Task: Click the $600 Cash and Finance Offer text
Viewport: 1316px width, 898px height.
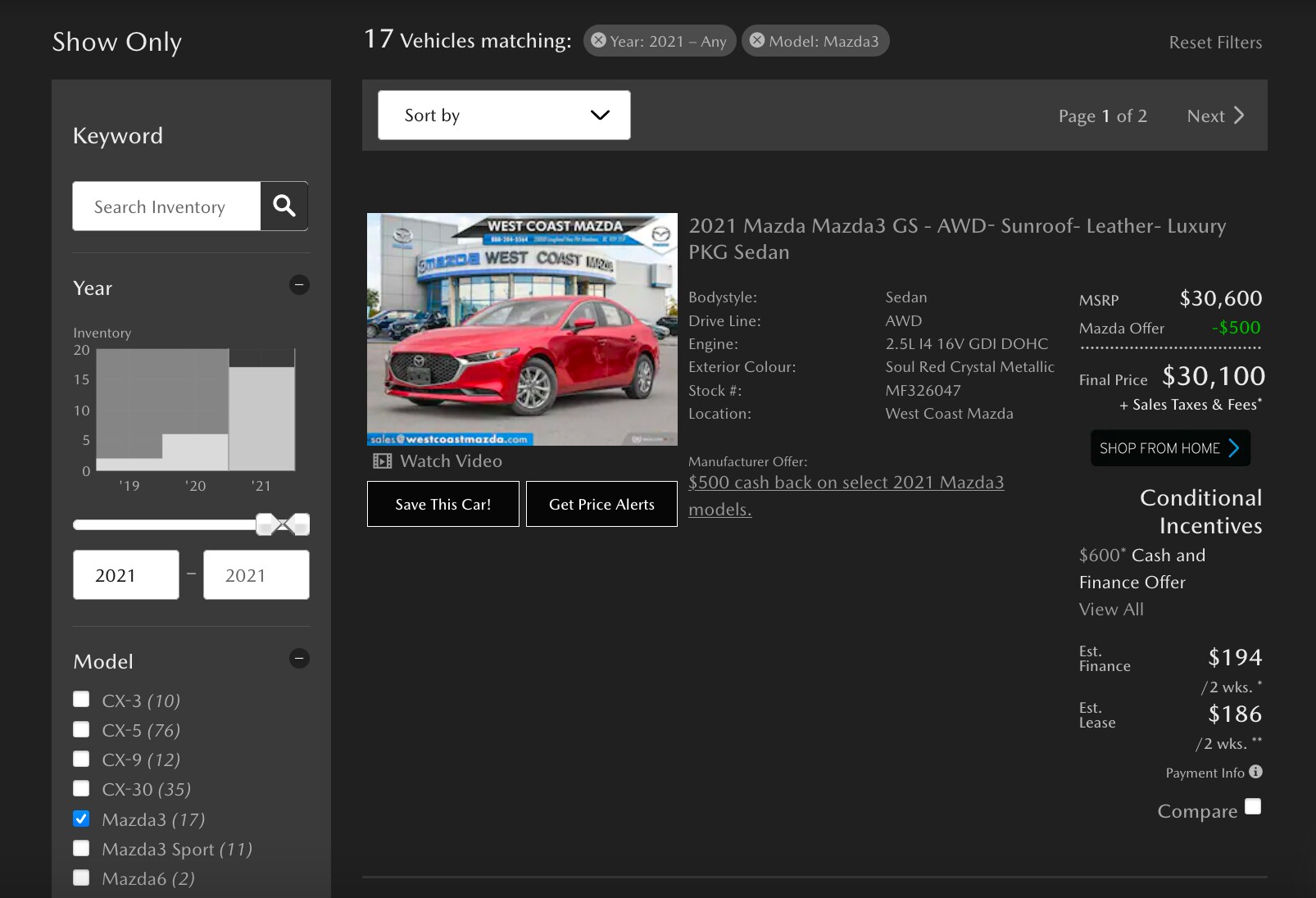Action: (1142, 568)
